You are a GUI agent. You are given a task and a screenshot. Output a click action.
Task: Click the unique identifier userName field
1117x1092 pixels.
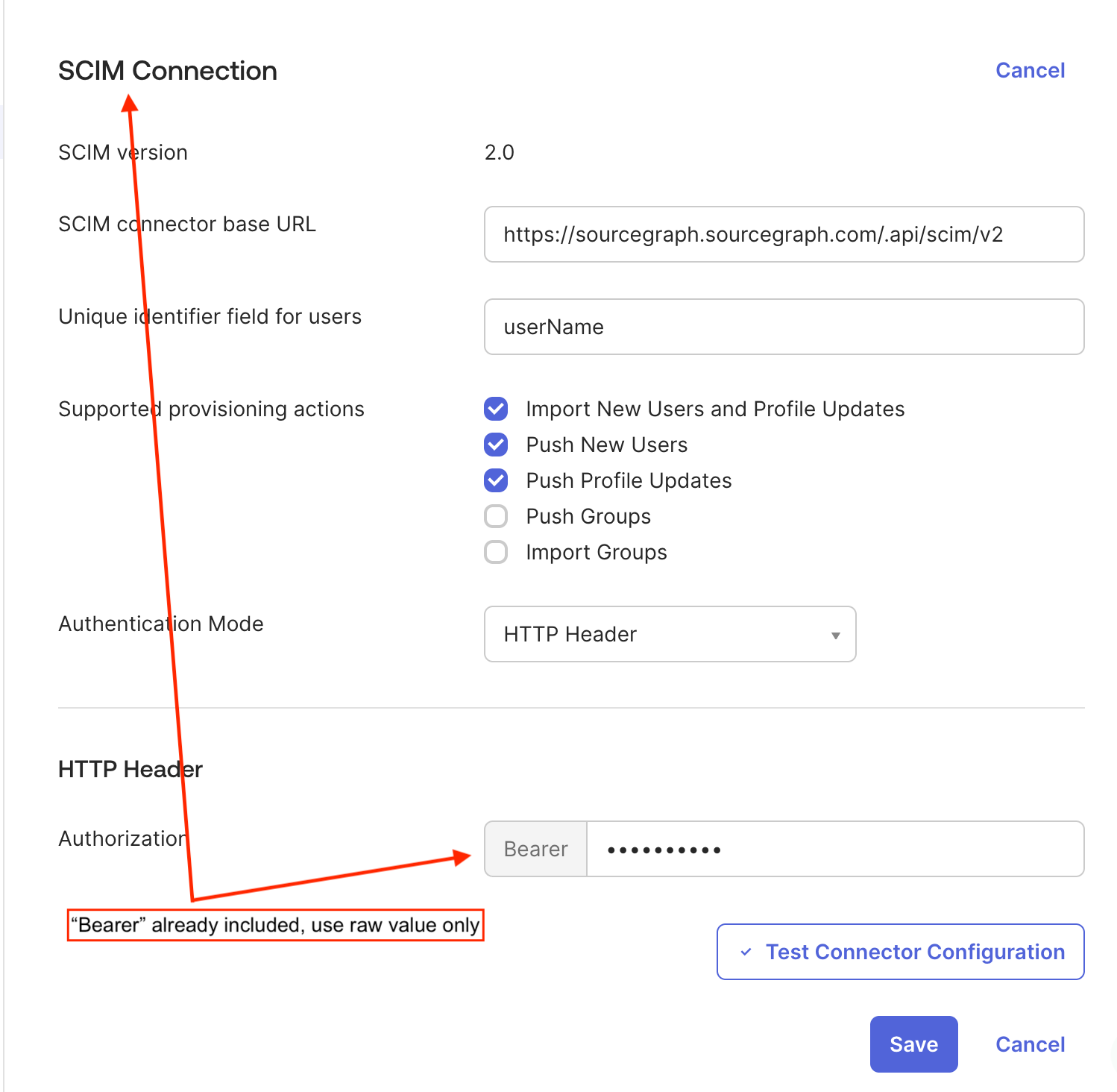pos(784,327)
